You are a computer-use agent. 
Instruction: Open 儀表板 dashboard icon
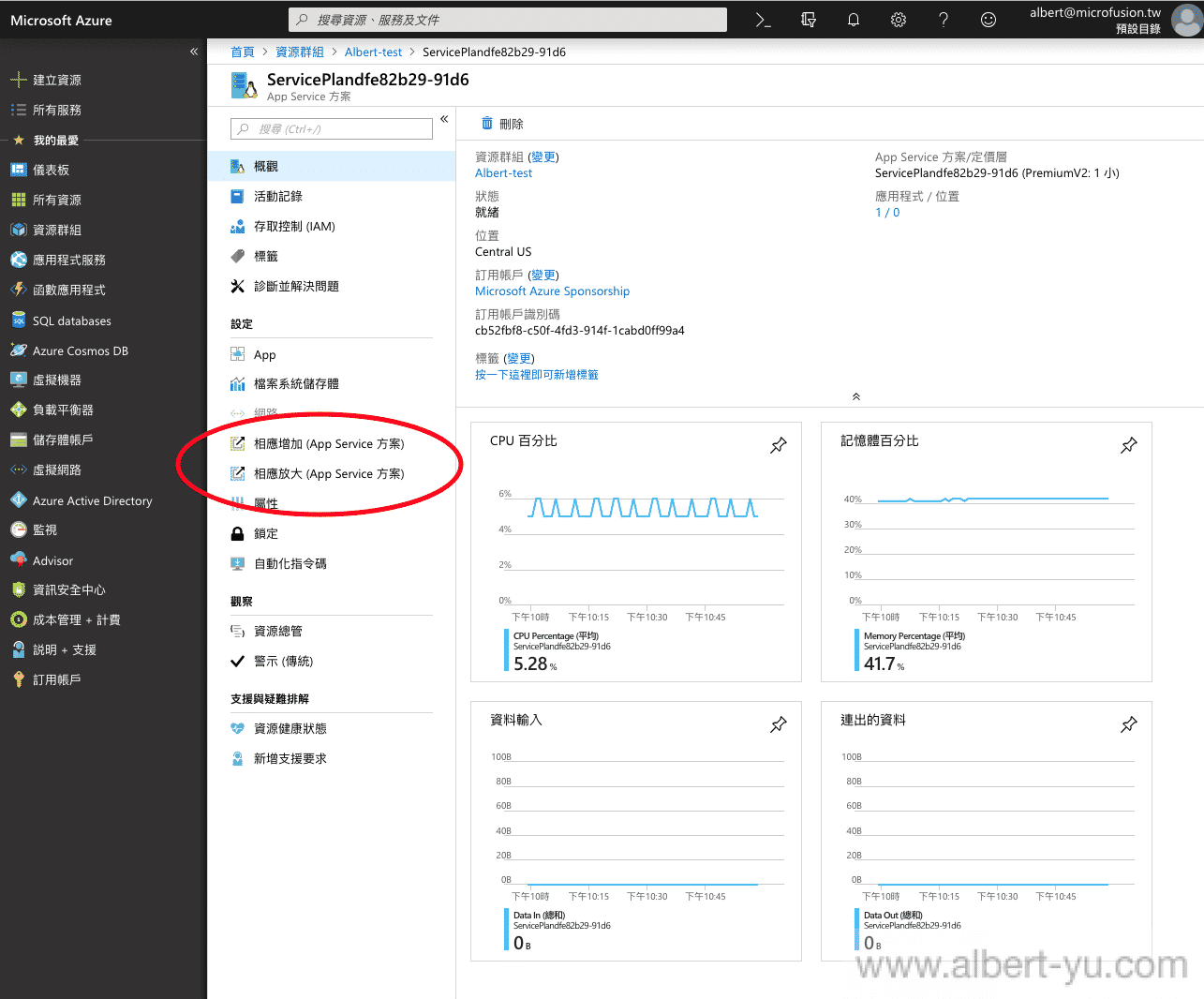(x=19, y=171)
